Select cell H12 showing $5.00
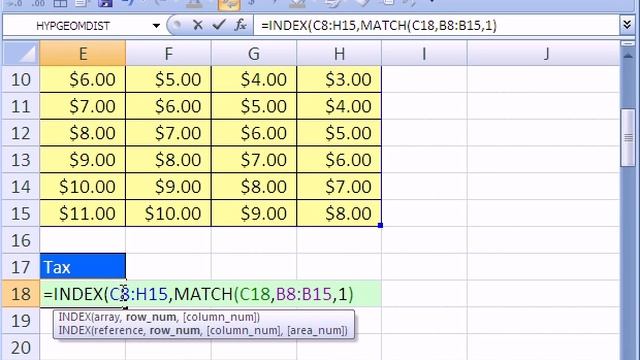Image resolution: width=640 pixels, height=360 pixels. [339, 133]
